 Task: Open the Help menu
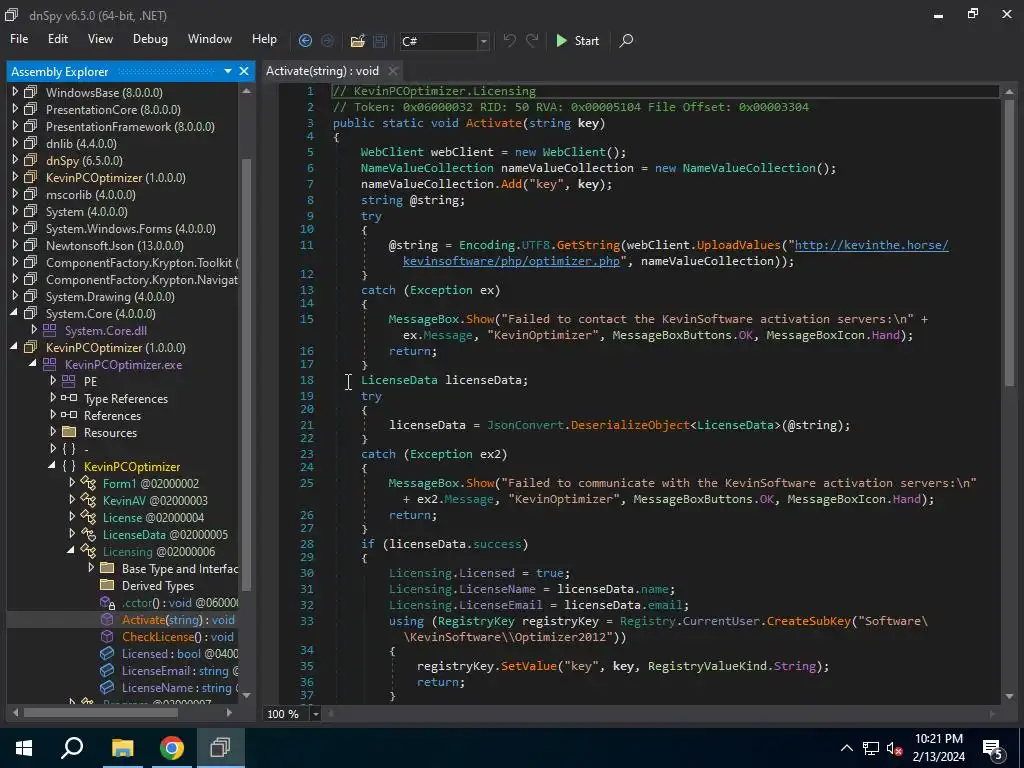click(x=264, y=39)
